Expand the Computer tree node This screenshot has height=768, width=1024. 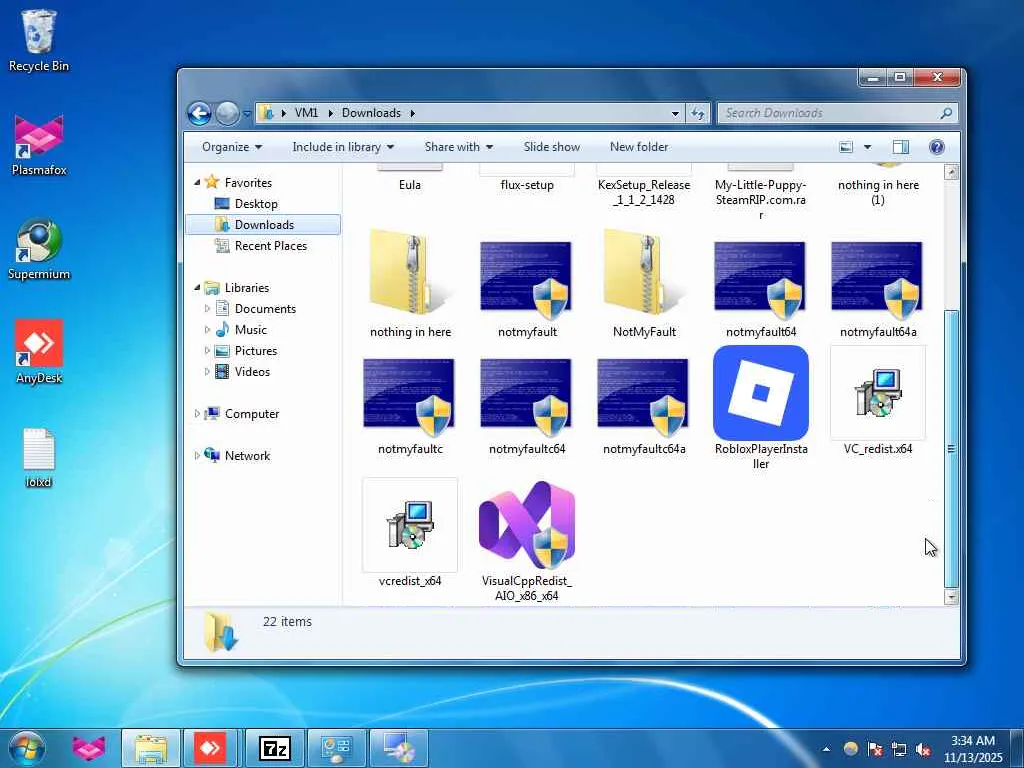point(197,413)
